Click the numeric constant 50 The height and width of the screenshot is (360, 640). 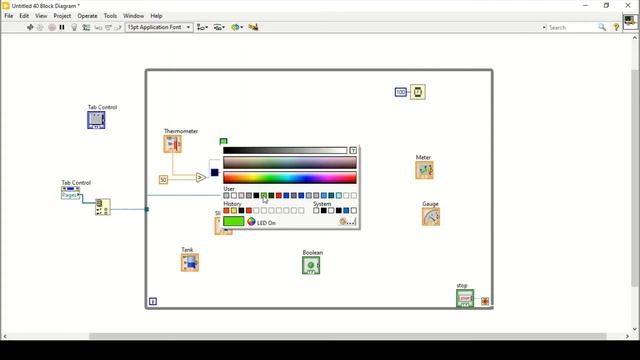click(x=163, y=180)
